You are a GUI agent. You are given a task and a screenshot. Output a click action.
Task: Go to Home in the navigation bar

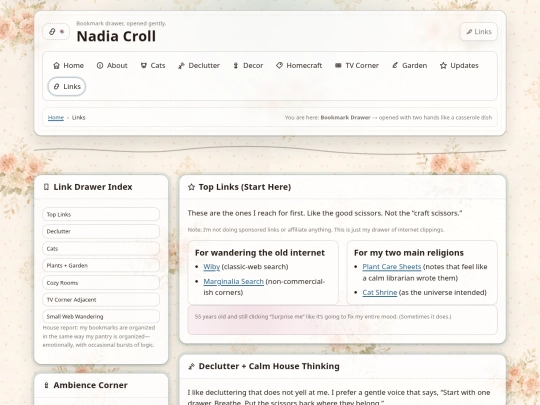pyautogui.click(x=69, y=65)
